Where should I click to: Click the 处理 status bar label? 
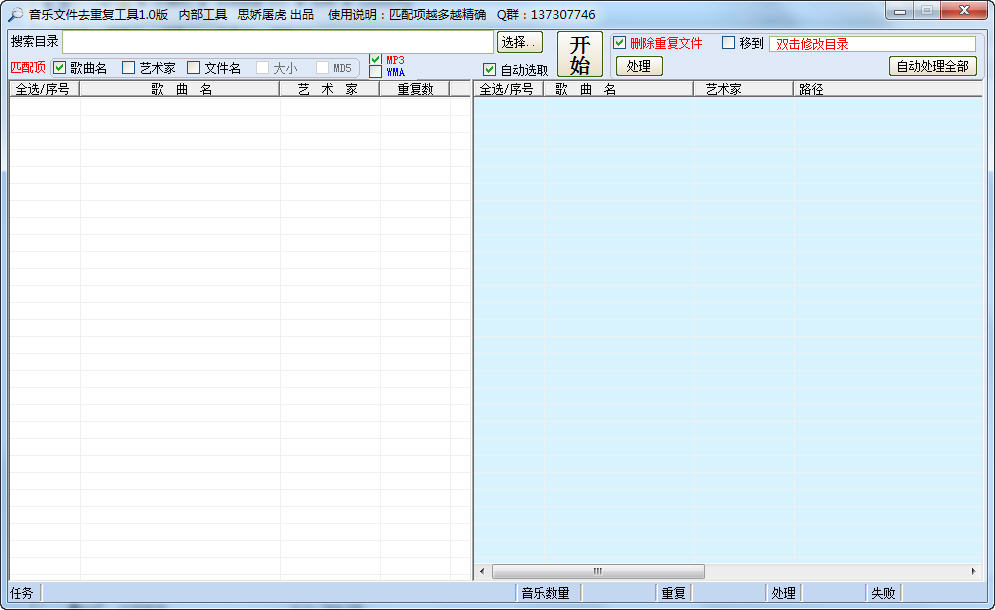[784, 593]
